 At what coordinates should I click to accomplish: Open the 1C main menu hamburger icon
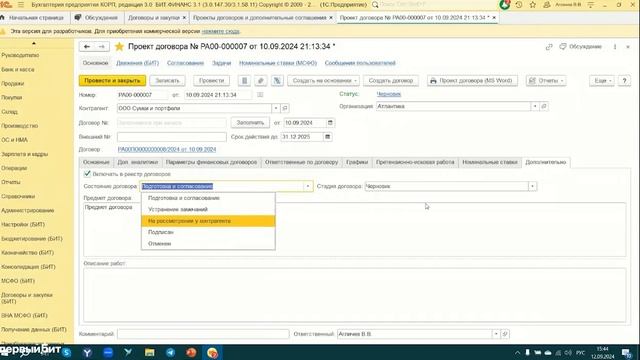pyautogui.click(x=21, y=5)
